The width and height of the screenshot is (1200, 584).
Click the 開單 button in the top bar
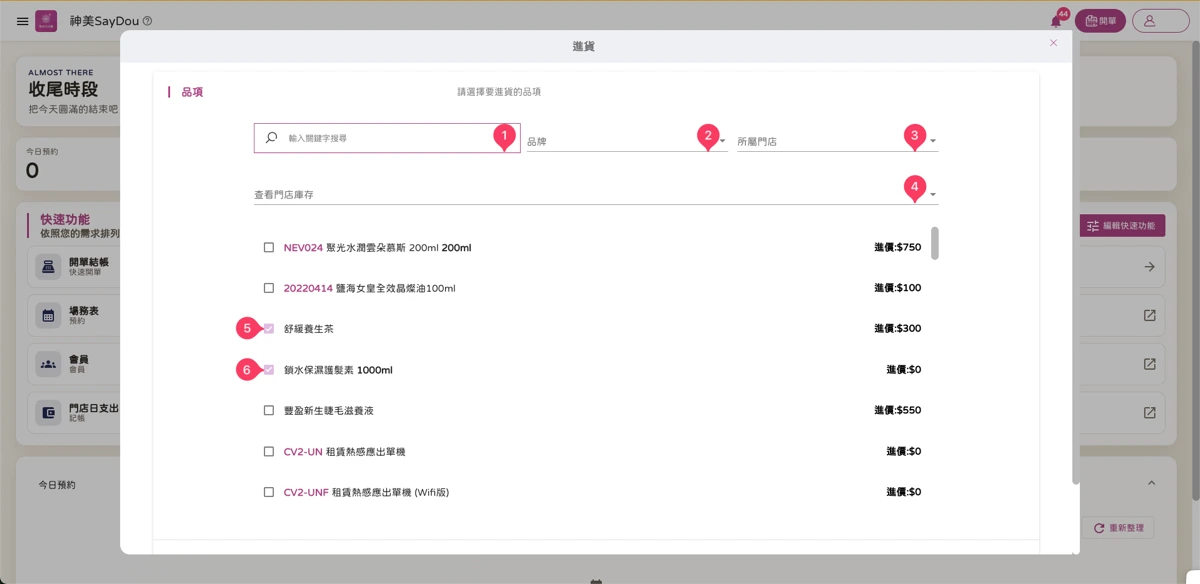(1100, 21)
